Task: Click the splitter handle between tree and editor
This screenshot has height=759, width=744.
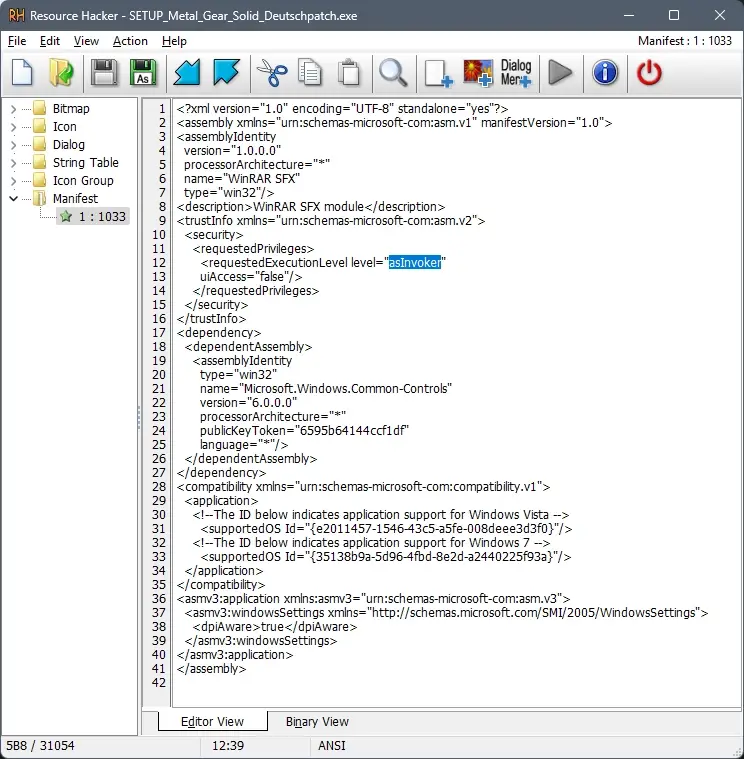Action: click(139, 417)
